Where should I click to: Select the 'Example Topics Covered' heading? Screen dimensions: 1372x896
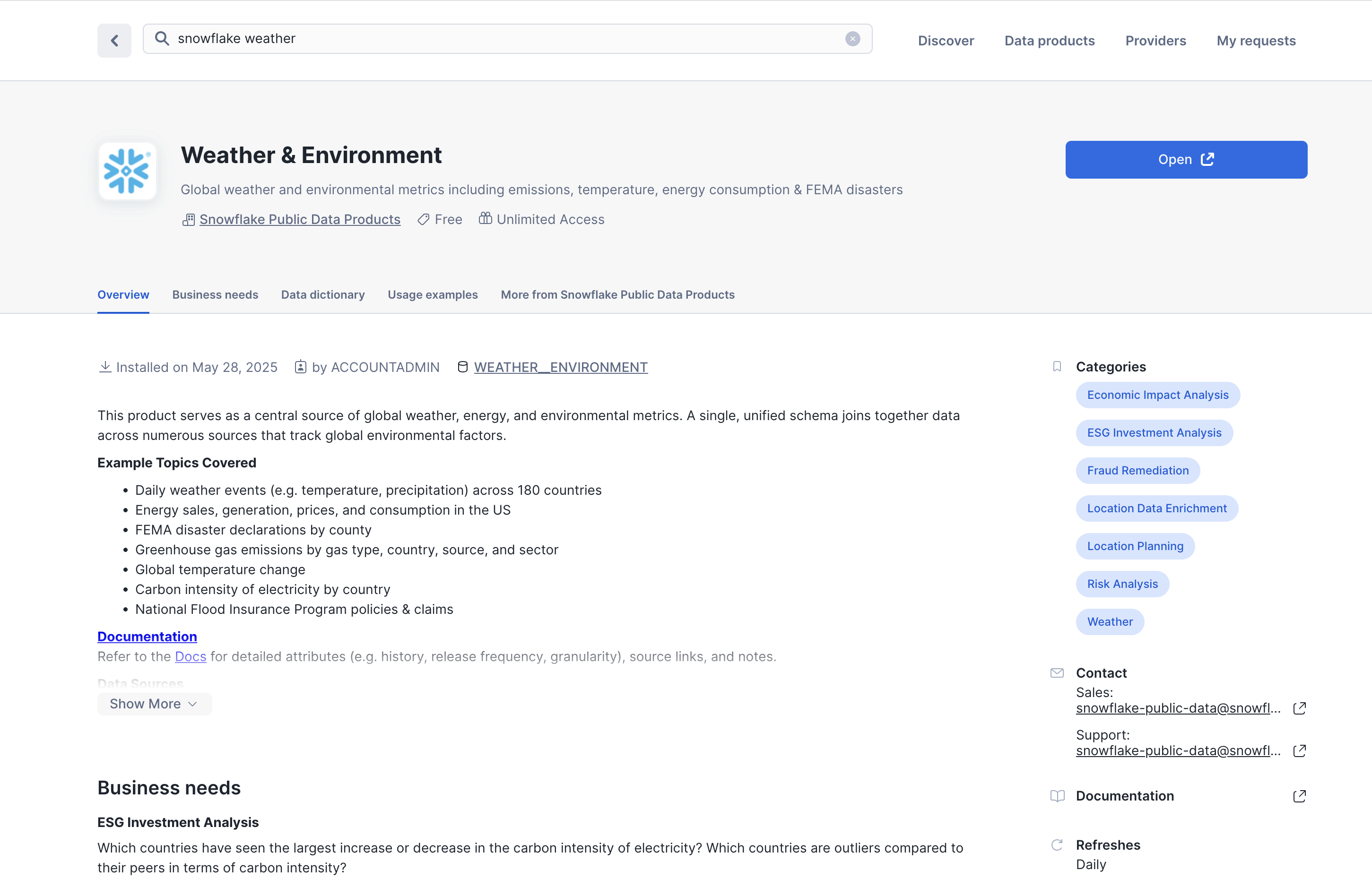(x=176, y=463)
